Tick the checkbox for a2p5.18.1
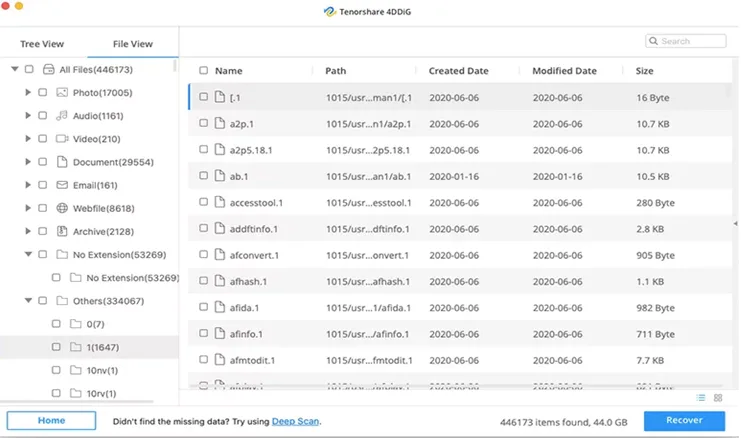This screenshot has height=438, width=741. (x=203, y=149)
